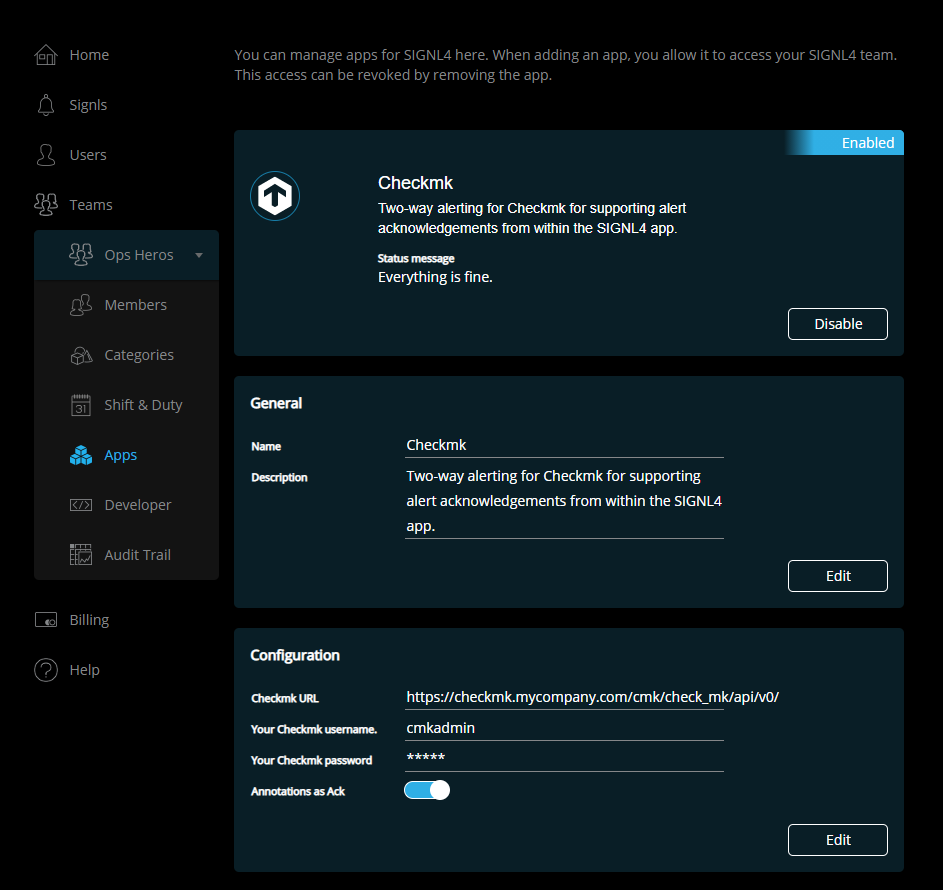This screenshot has width=943, height=890.
Task: Click the 'Everything is fine.' status message
Action: (x=435, y=277)
